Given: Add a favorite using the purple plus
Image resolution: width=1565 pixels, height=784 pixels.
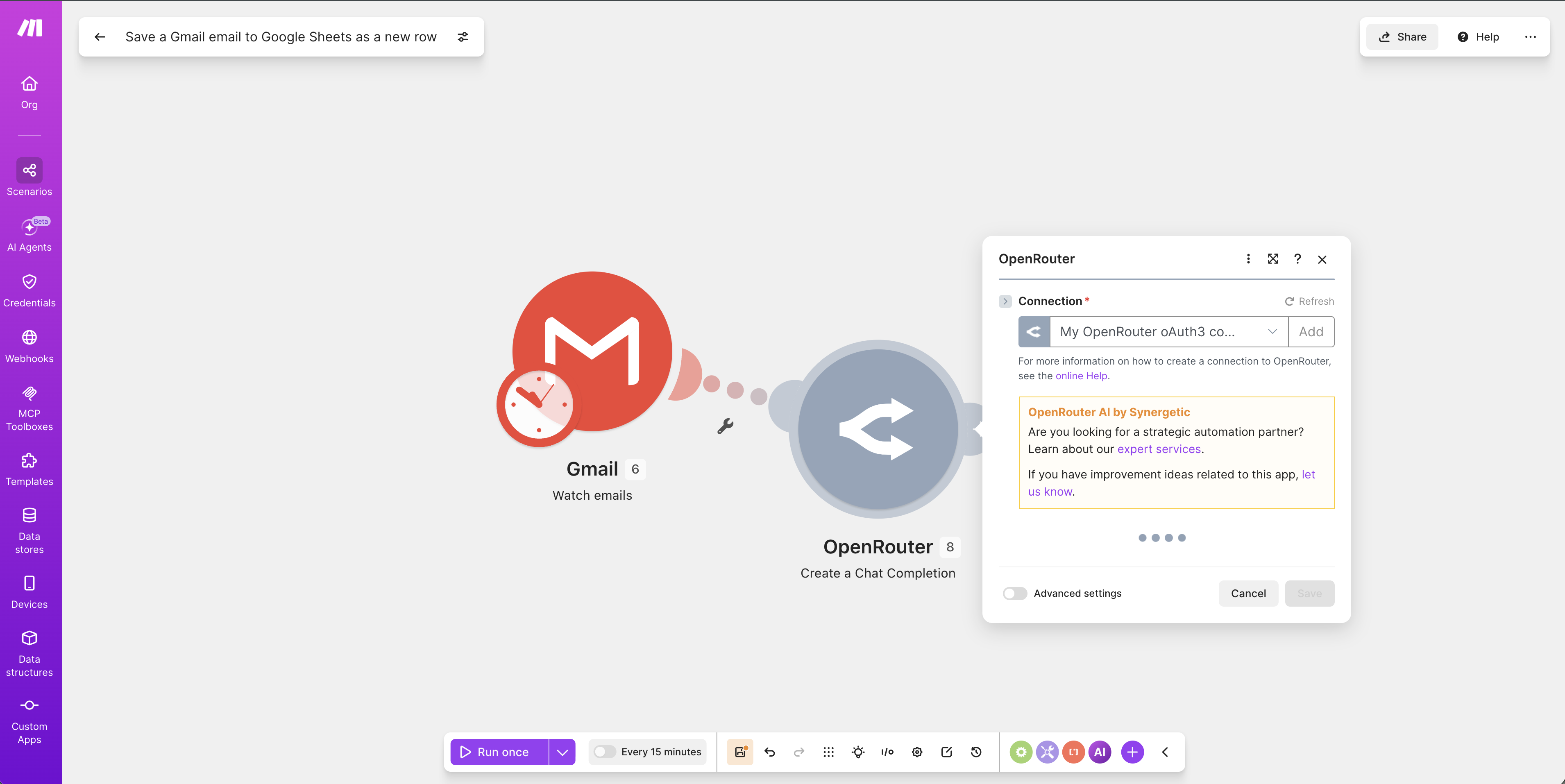Looking at the screenshot, I should (x=1132, y=752).
